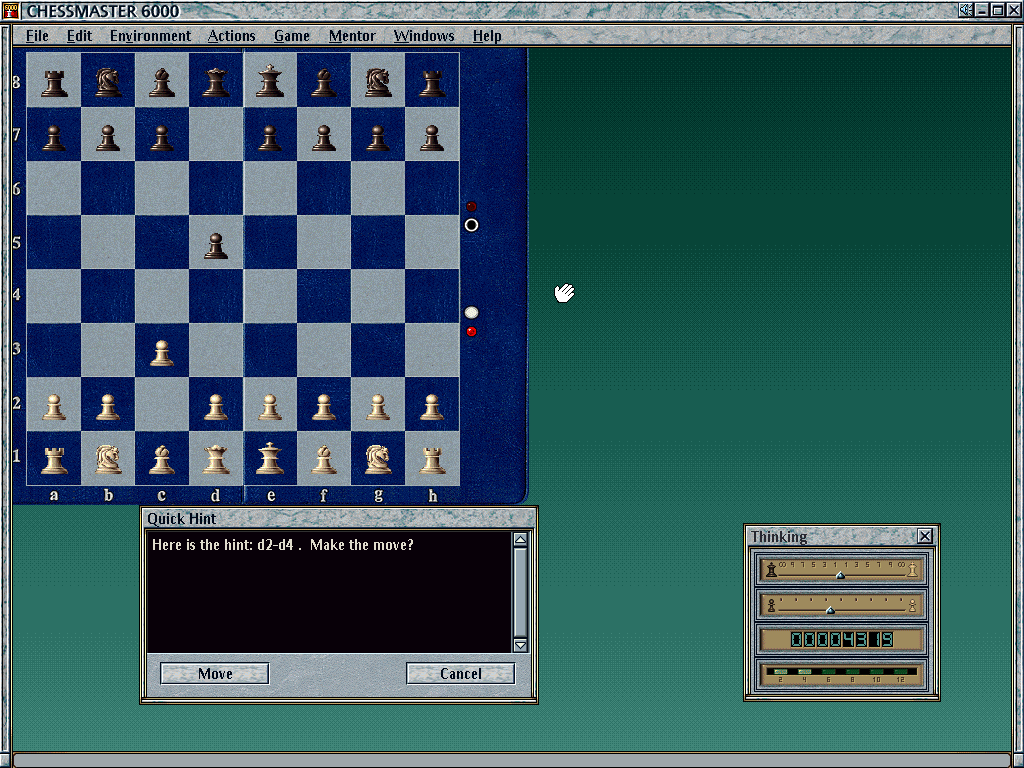Viewport: 1024px width, 768px height.
Task: Open the Environment menu
Action: click(x=150, y=36)
